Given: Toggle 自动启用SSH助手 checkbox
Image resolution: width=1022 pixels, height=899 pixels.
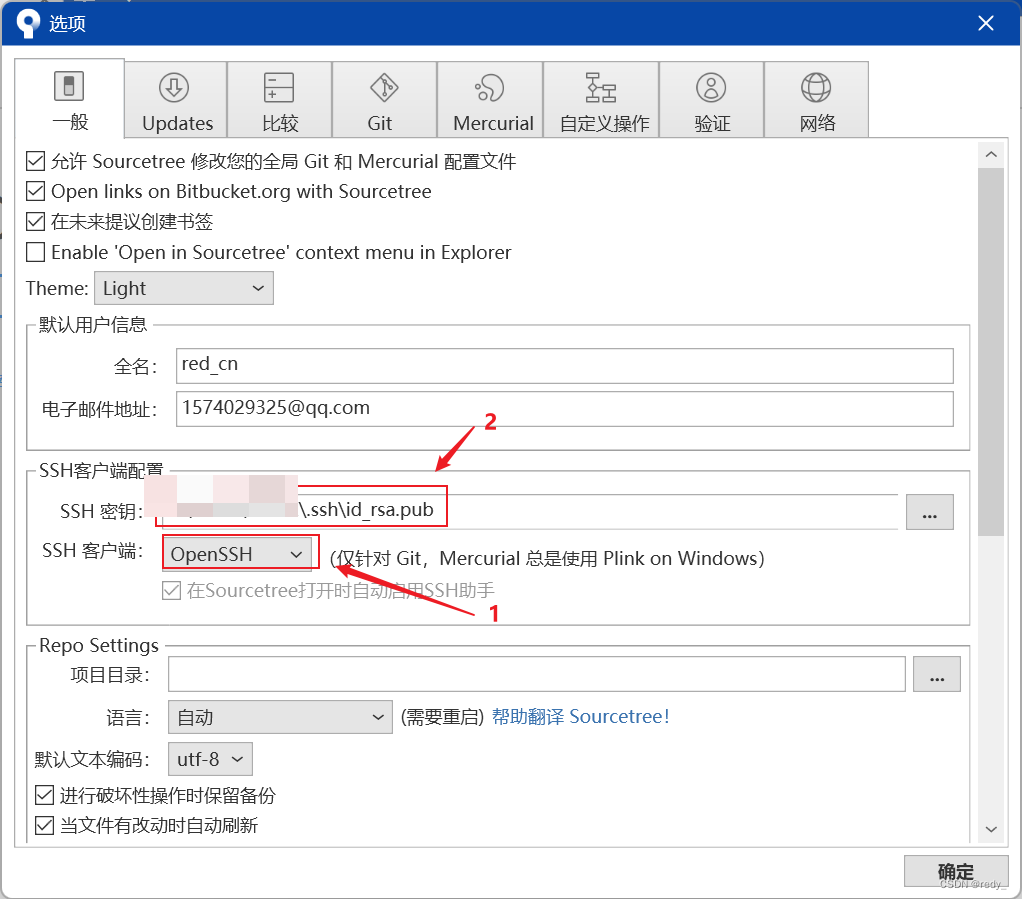Looking at the screenshot, I should pos(171,591).
